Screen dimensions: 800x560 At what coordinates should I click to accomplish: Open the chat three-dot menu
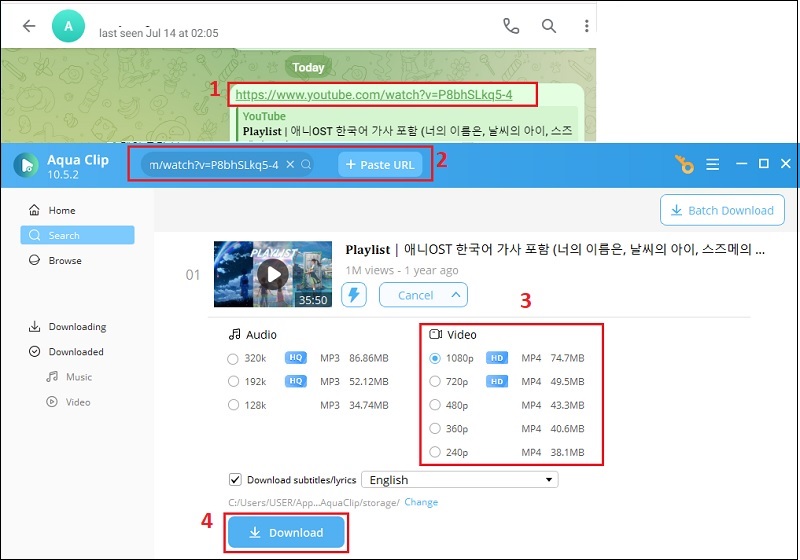(586, 26)
